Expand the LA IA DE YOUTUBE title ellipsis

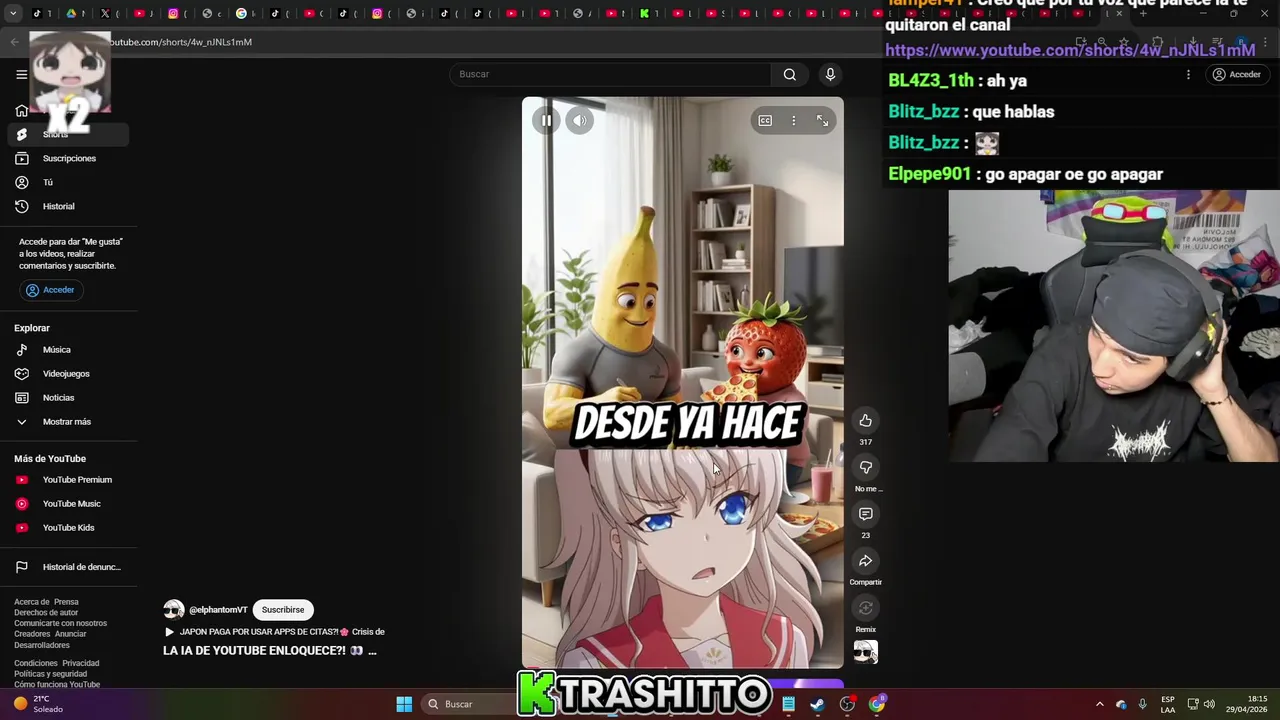click(x=372, y=651)
